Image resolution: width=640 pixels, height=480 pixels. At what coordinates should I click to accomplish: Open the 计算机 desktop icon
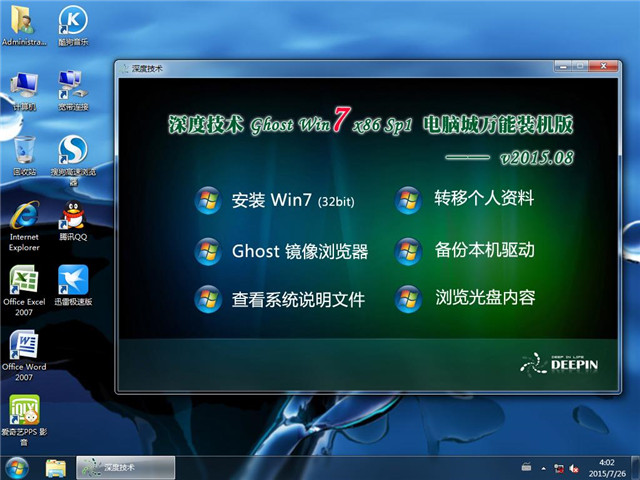(24, 91)
